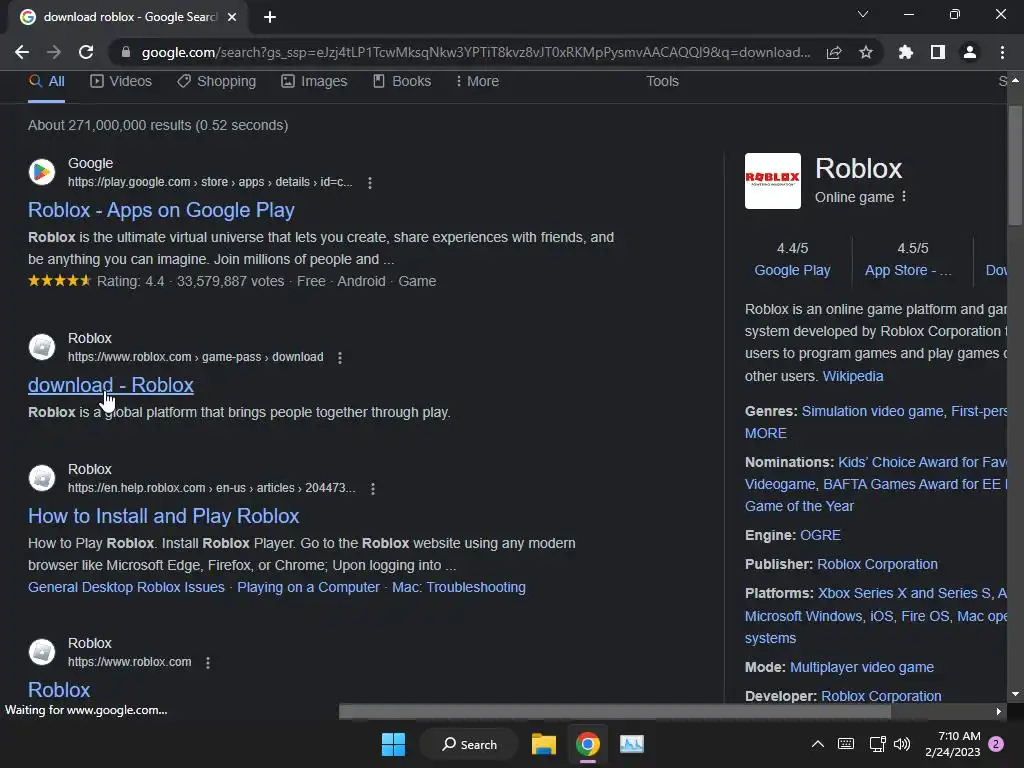1024x768 pixels.
Task: Open Microsoft Windows platform link
Action: (x=803, y=616)
